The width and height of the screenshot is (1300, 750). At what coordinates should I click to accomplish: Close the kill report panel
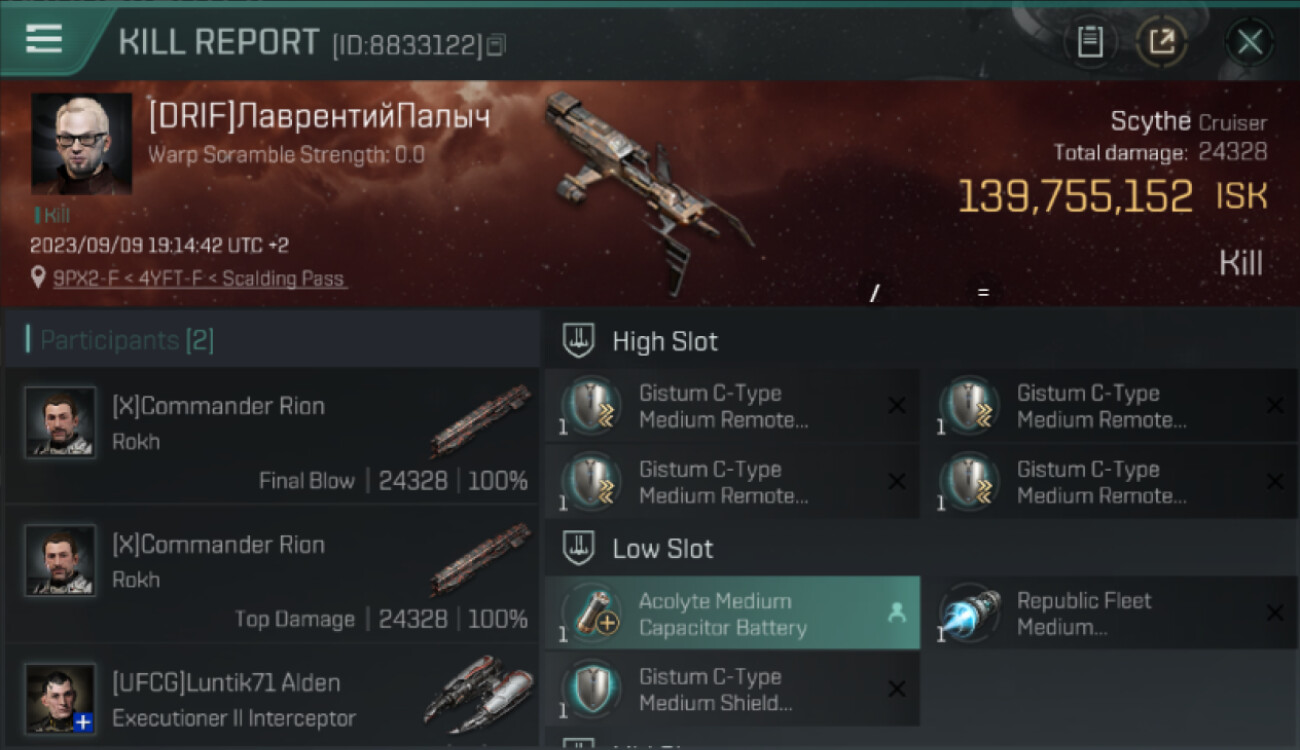pyautogui.click(x=1250, y=41)
